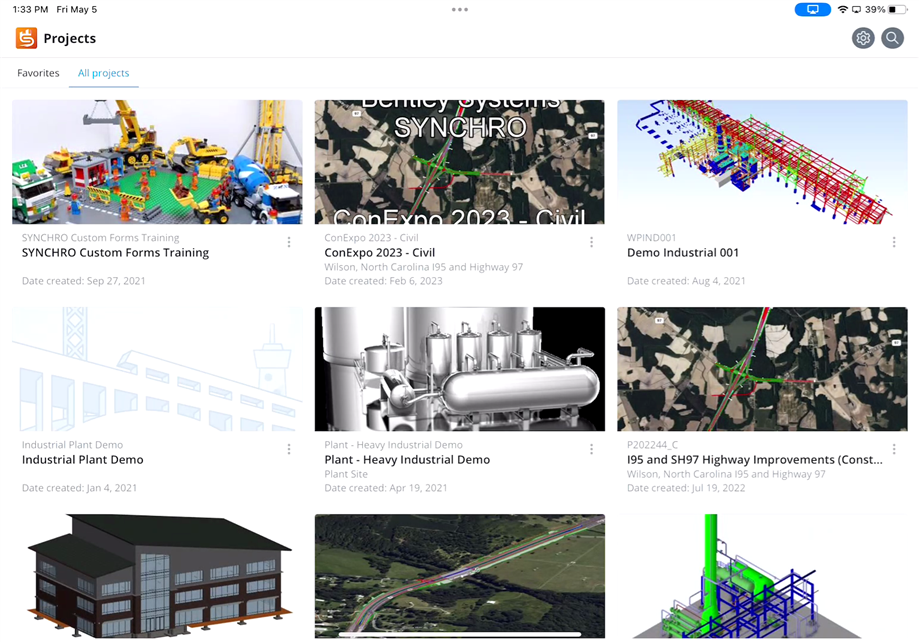Open more options for Industrial Plant Demo

pyautogui.click(x=289, y=449)
